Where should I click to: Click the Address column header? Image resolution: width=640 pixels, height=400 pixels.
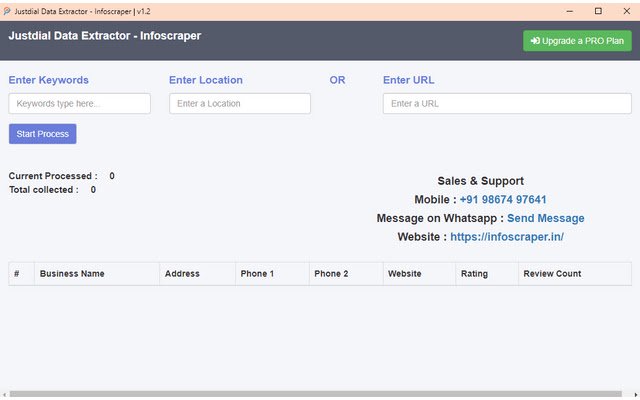198,274
